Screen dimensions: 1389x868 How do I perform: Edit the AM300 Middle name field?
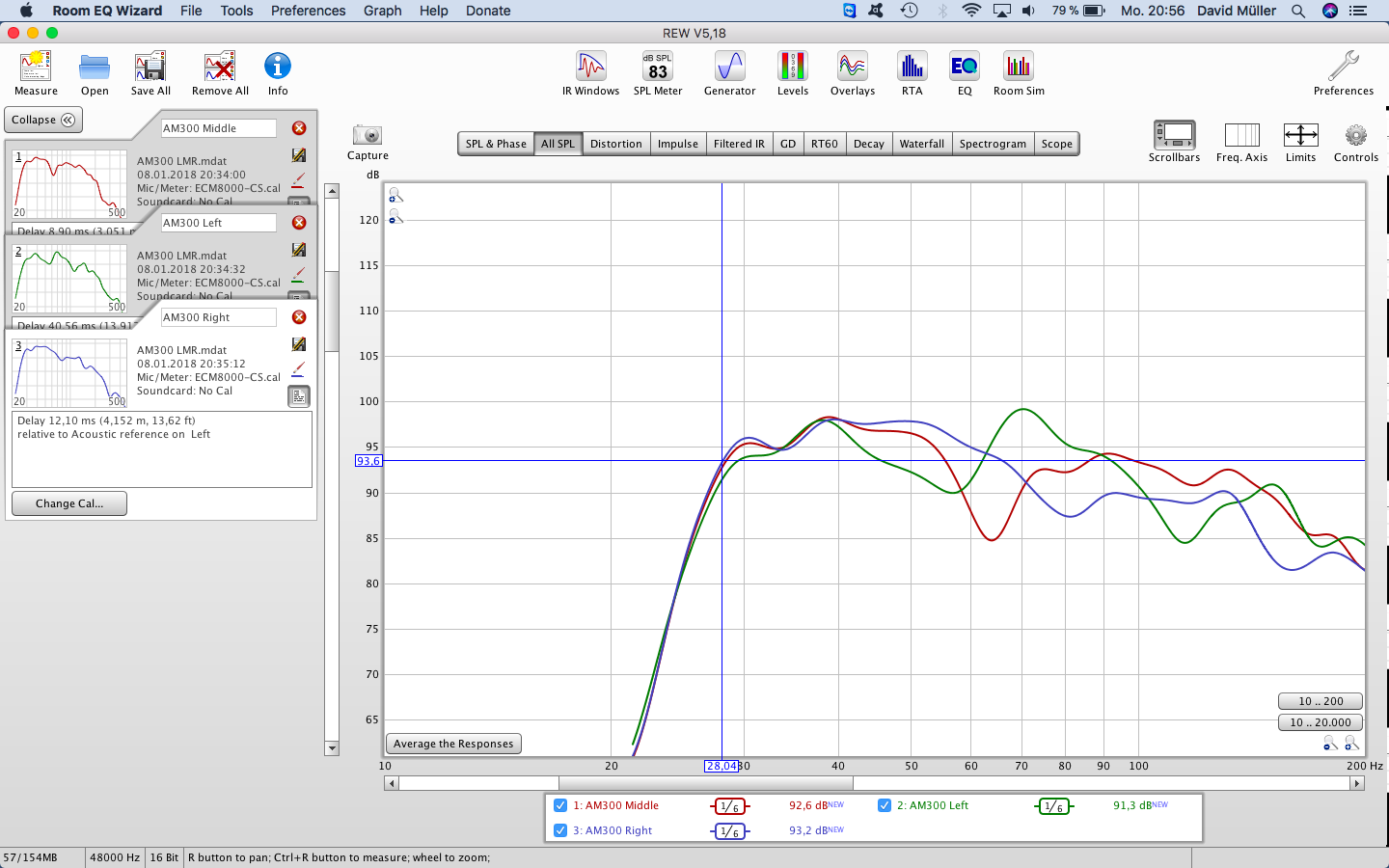218,128
